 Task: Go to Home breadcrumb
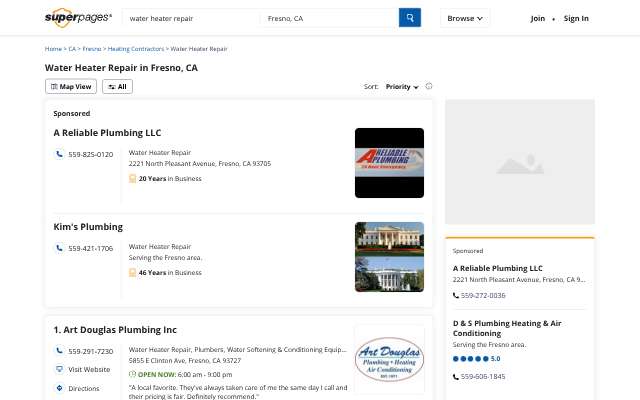(53, 49)
